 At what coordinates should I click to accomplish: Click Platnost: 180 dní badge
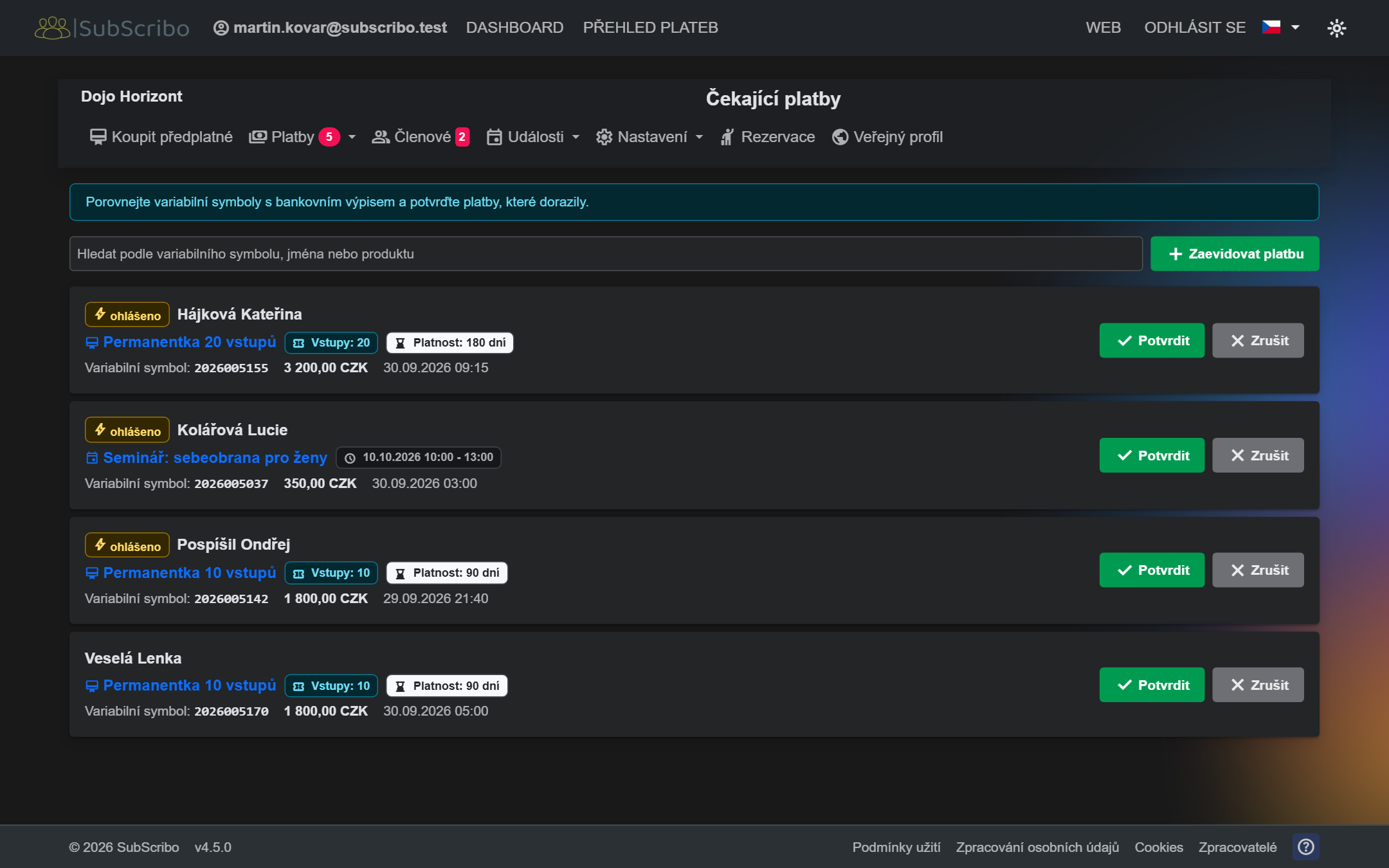pyautogui.click(x=449, y=343)
